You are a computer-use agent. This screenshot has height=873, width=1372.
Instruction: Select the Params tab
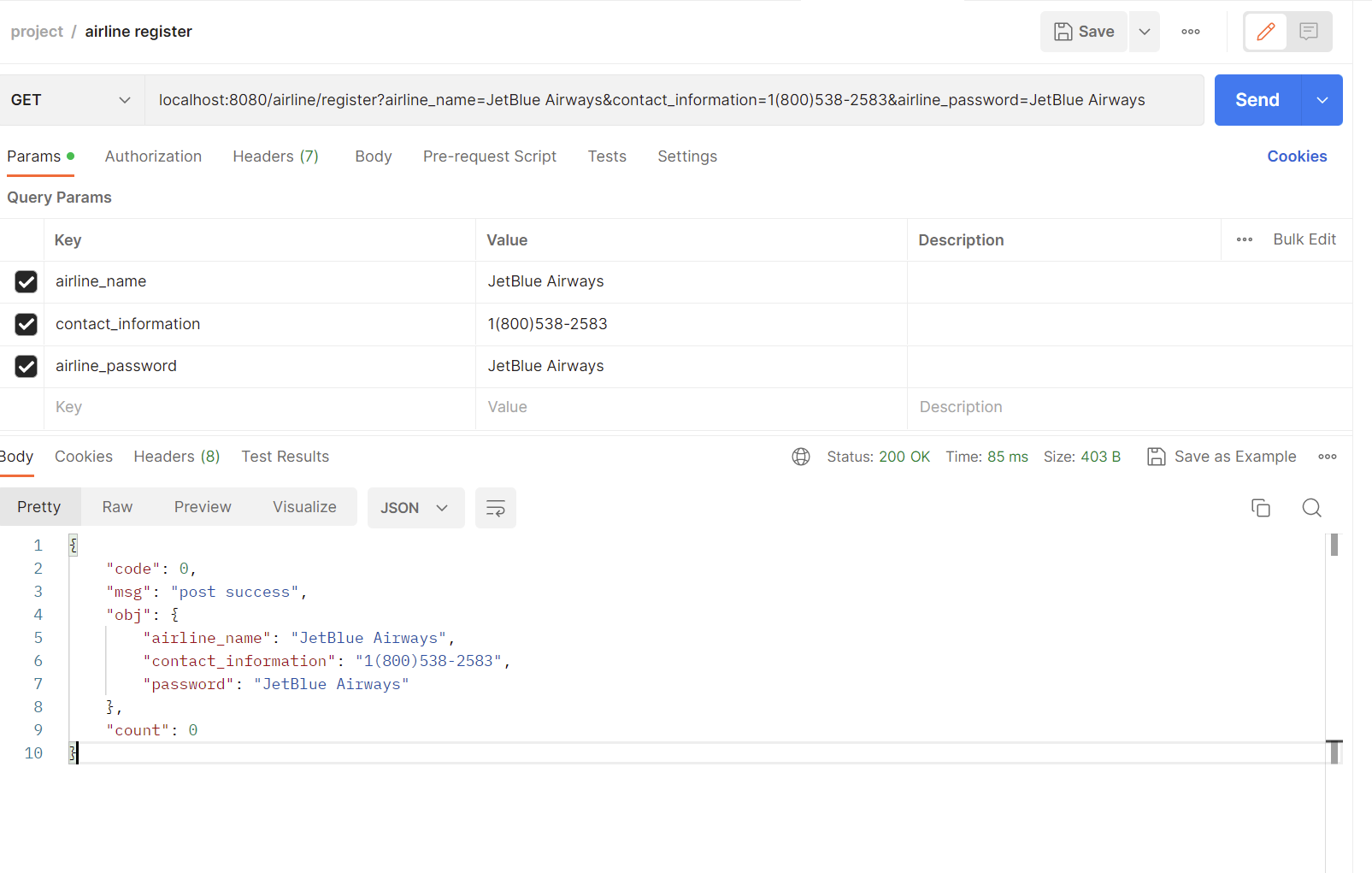point(40,156)
